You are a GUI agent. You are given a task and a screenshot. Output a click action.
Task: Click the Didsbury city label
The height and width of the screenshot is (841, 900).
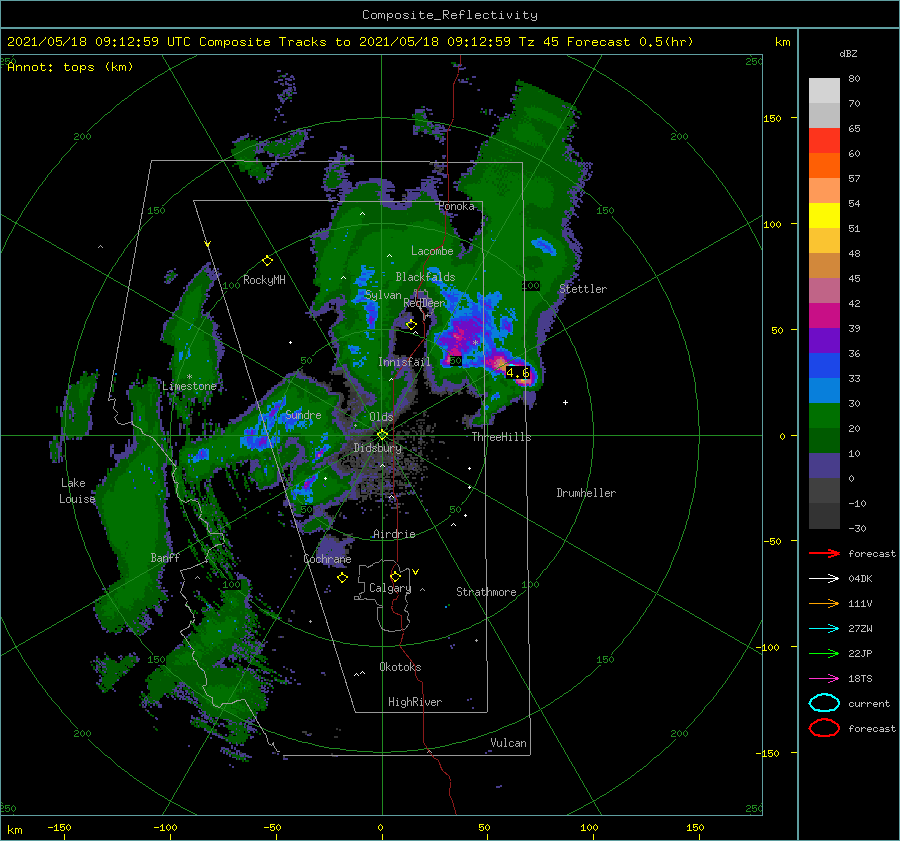377,448
